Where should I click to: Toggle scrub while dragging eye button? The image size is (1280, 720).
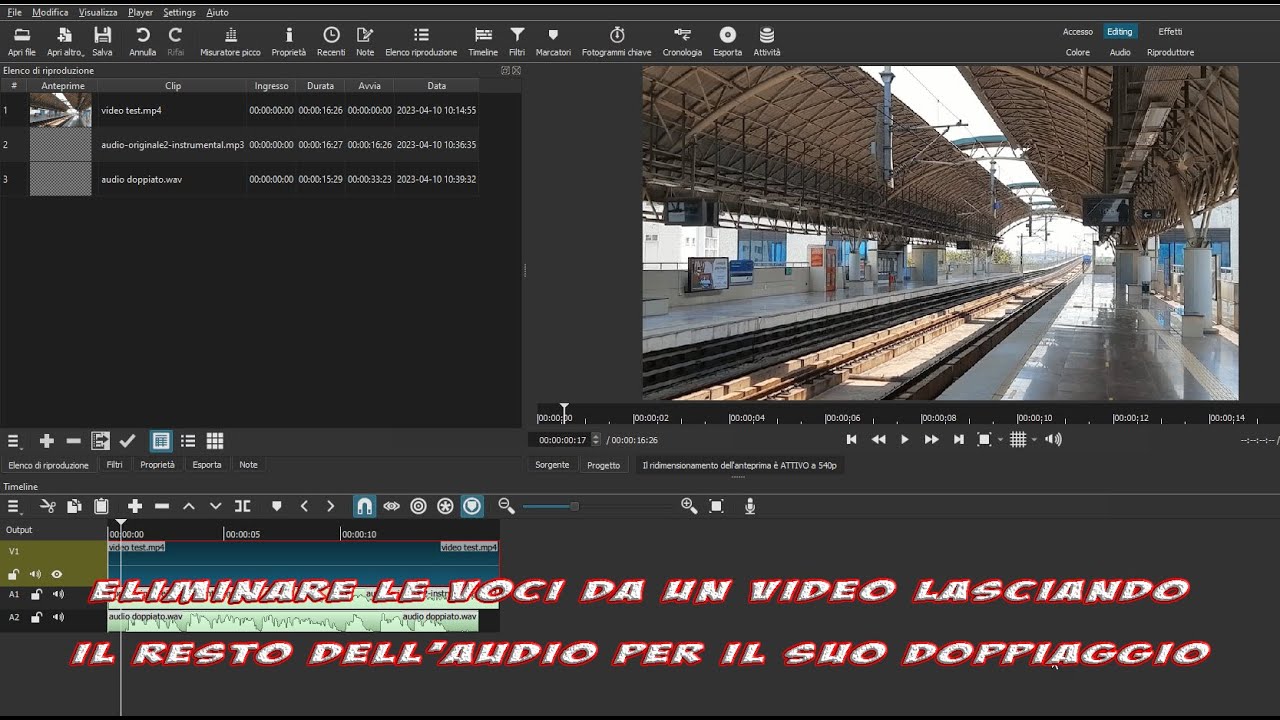point(391,507)
